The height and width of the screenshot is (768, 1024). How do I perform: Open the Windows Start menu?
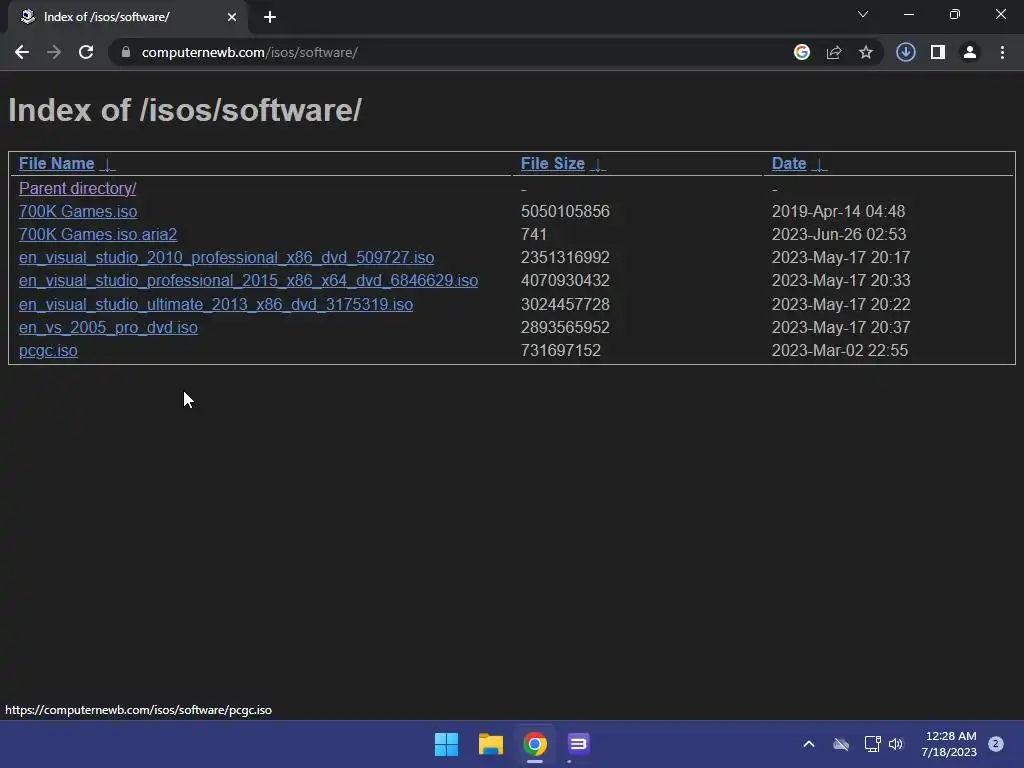pyautogui.click(x=447, y=744)
